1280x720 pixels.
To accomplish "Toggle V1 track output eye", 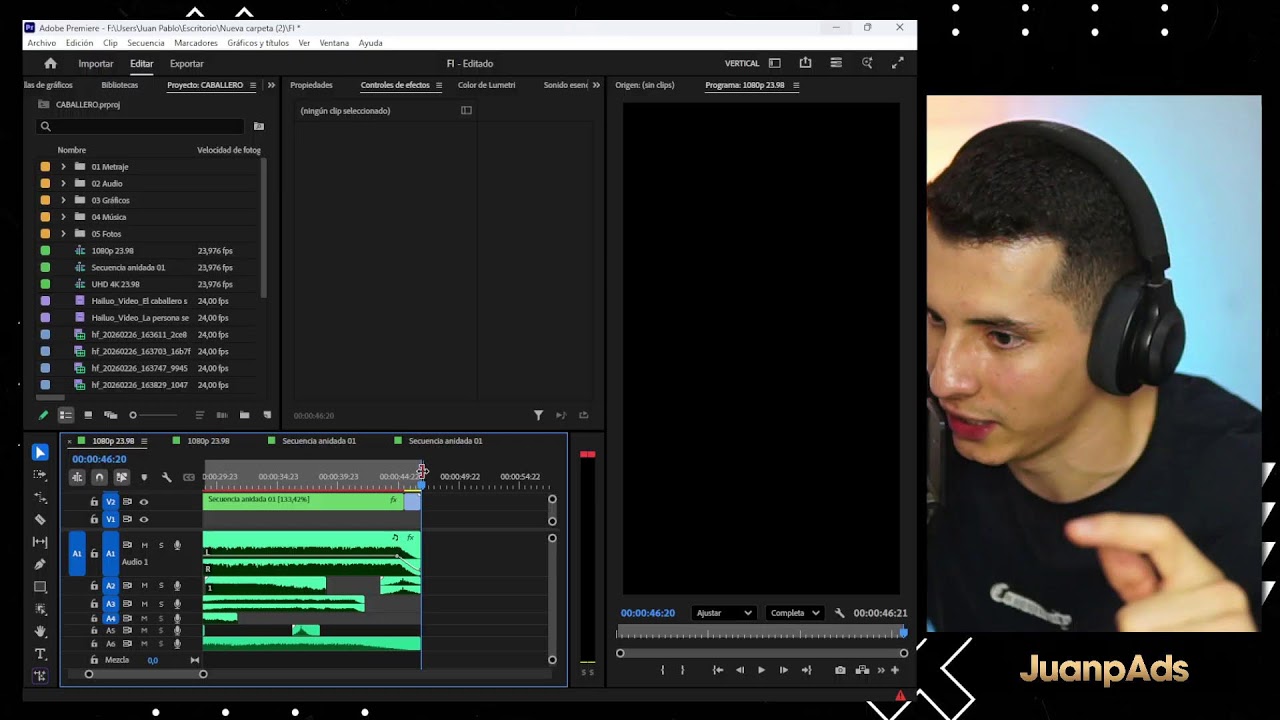I will point(144,519).
